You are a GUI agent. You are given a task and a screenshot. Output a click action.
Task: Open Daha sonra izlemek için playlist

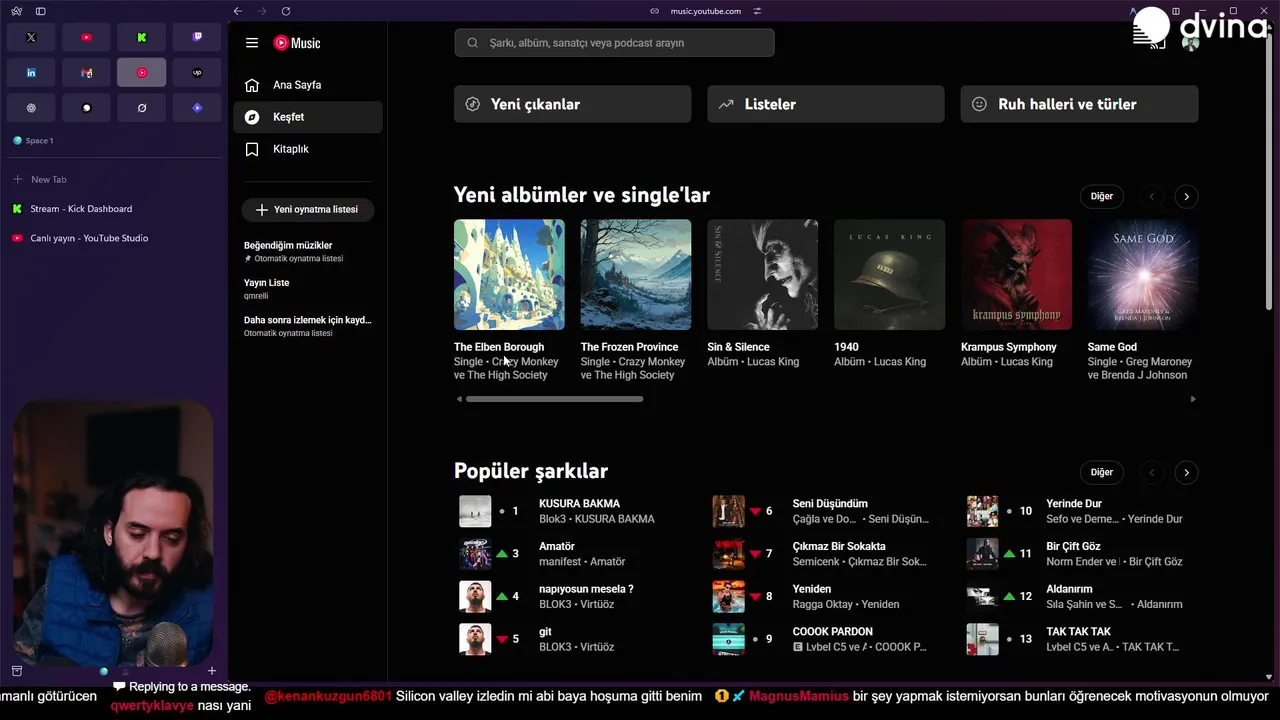click(x=308, y=326)
